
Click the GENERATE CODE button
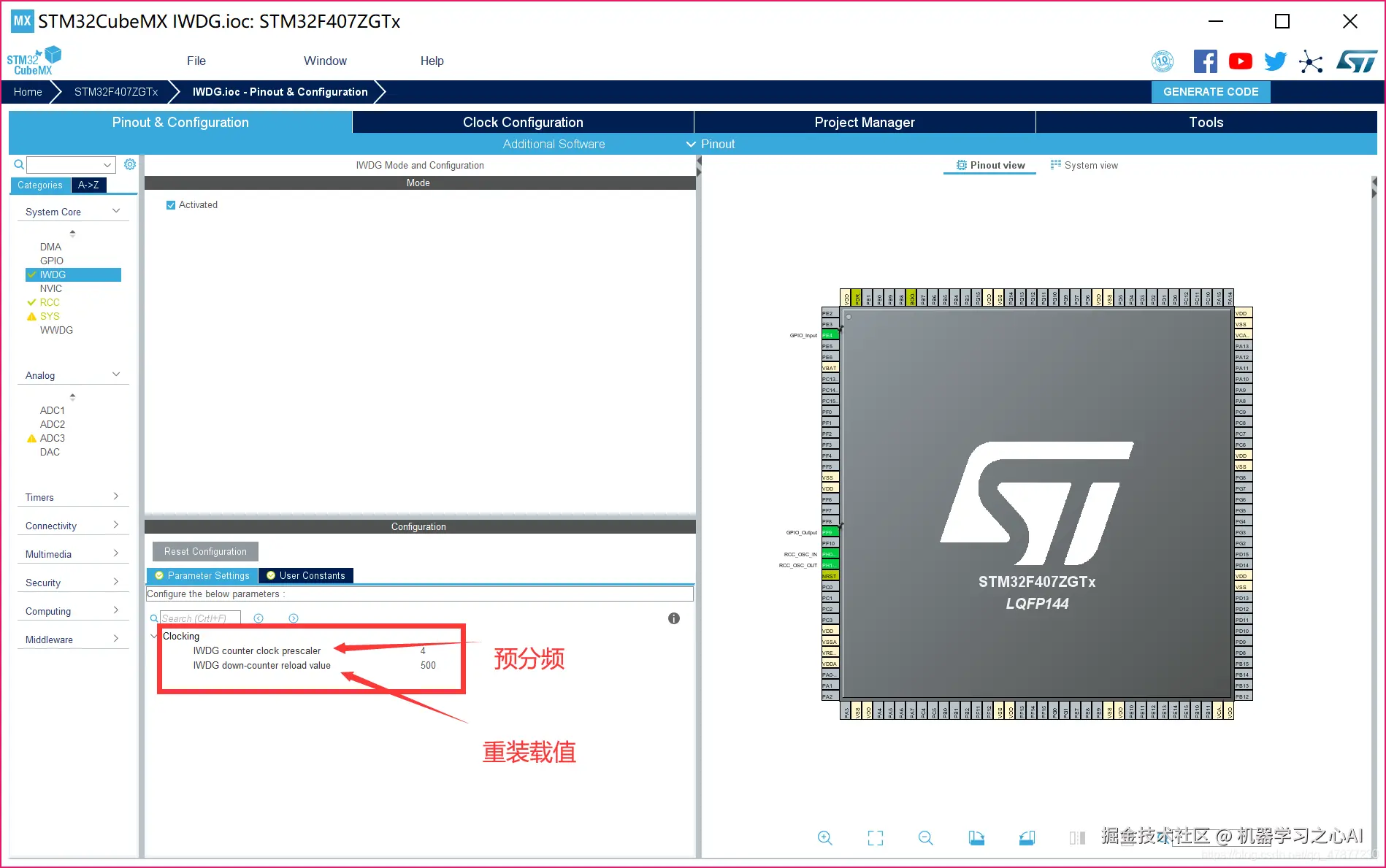(1211, 92)
